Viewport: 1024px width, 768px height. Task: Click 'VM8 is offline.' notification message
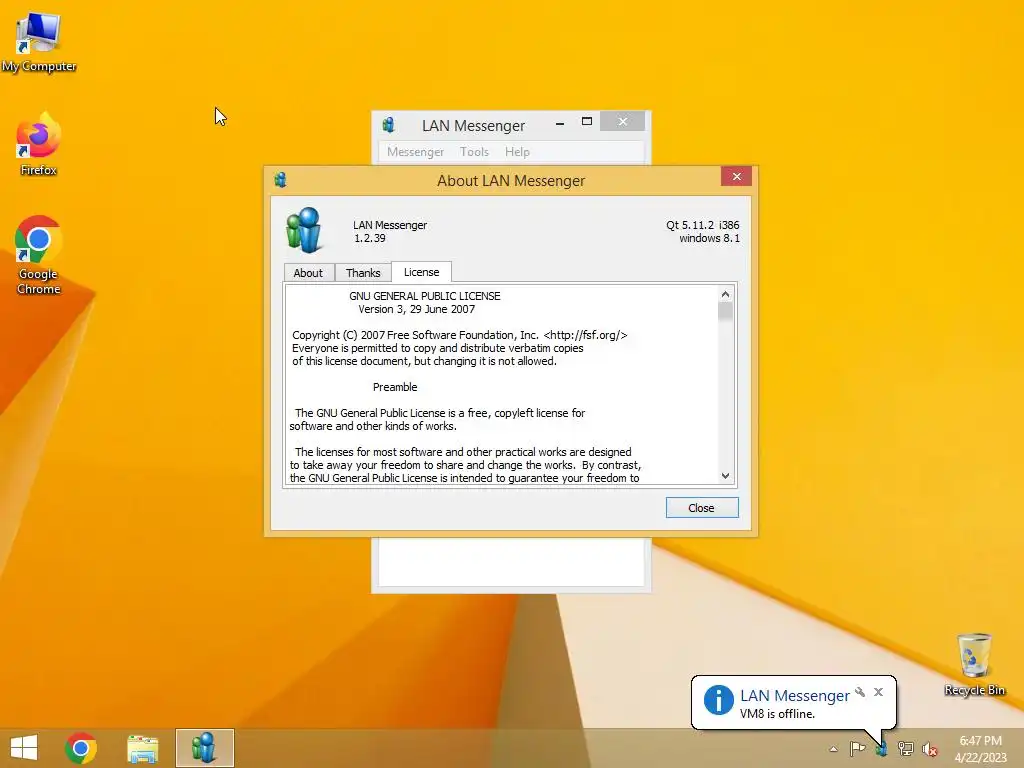click(x=777, y=714)
